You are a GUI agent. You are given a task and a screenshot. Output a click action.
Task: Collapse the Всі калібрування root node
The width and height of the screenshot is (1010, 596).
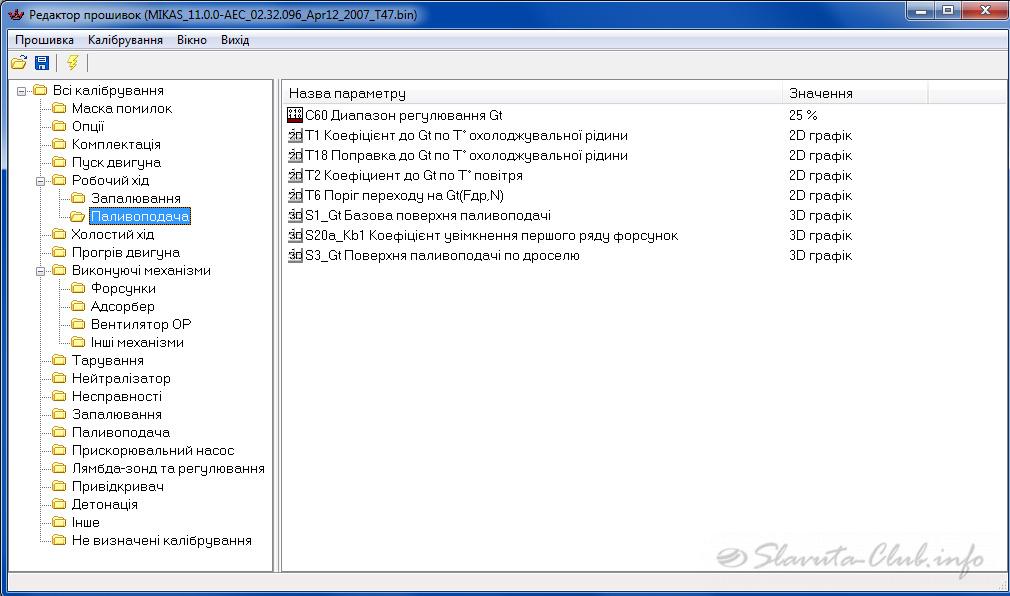pos(22,91)
